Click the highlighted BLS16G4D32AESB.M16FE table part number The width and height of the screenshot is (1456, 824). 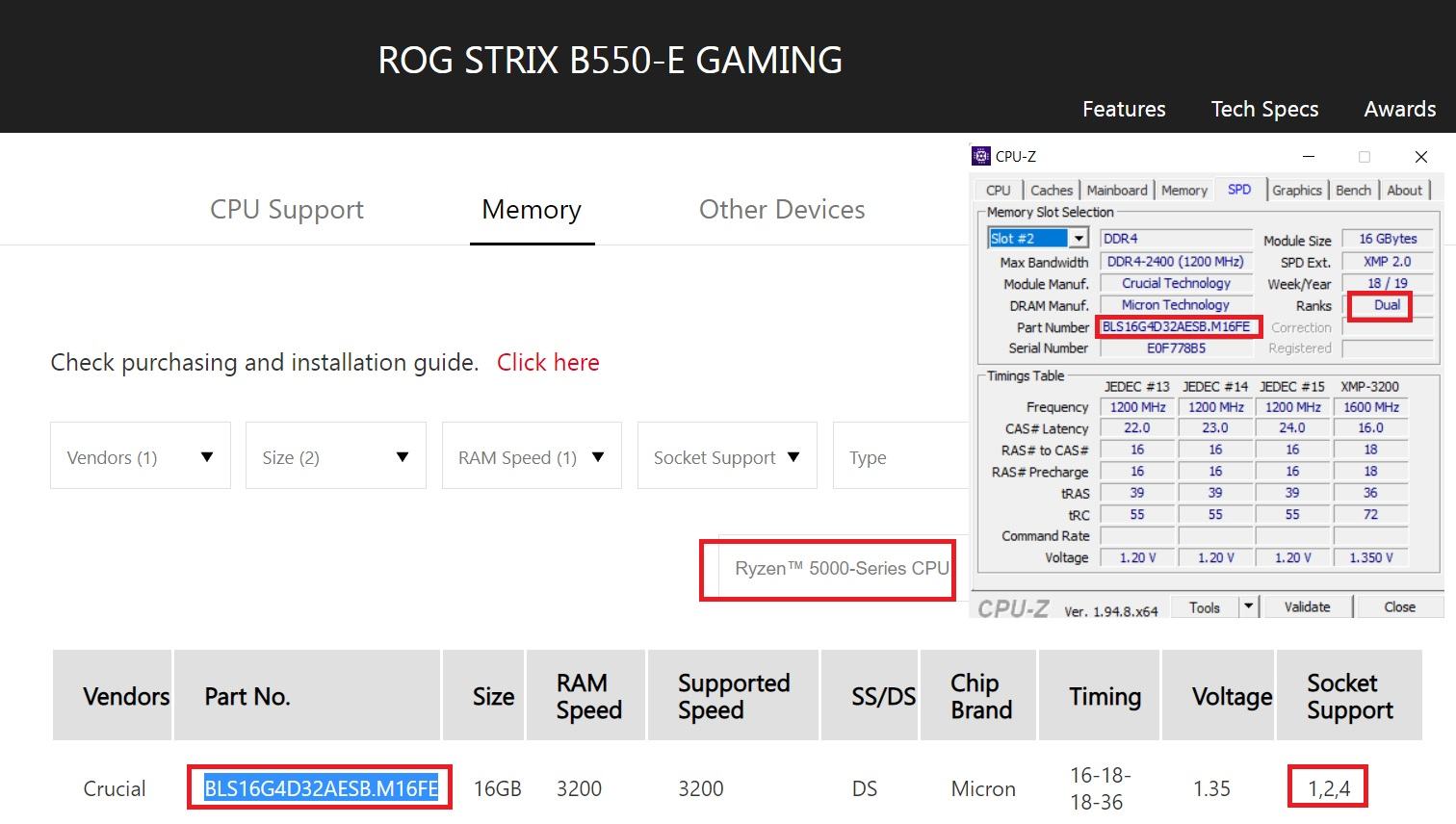(x=321, y=788)
